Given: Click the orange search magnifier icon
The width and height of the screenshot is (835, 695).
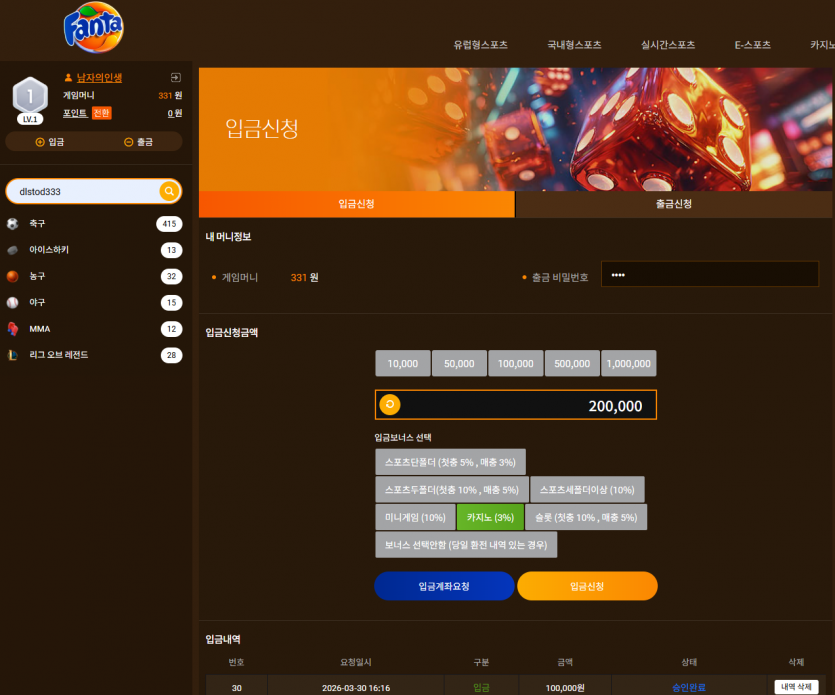Looking at the screenshot, I should (169, 191).
